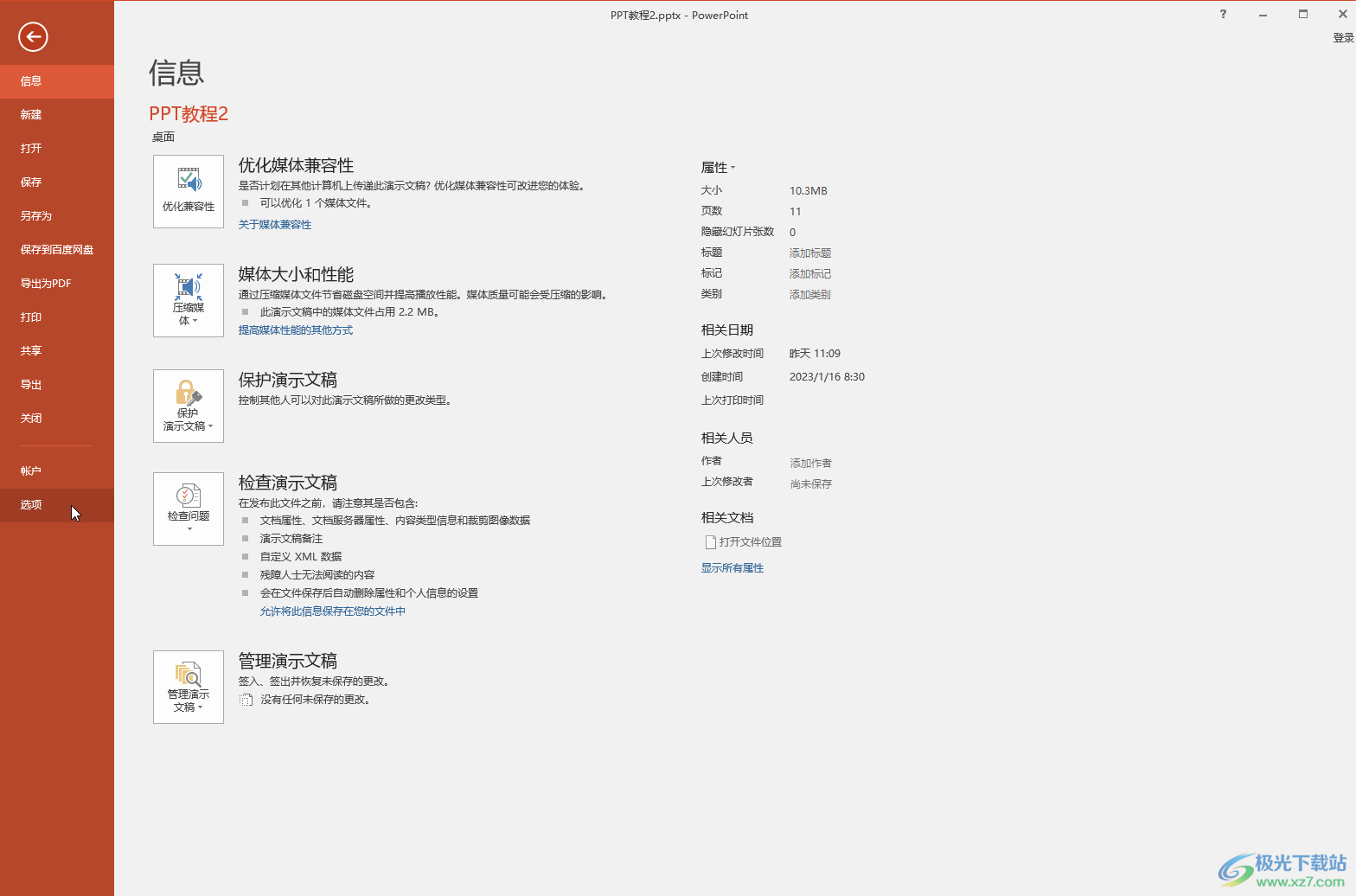Click the file size value 10.3MB
Image resolution: width=1356 pixels, height=896 pixels.
pyautogui.click(x=809, y=191)
